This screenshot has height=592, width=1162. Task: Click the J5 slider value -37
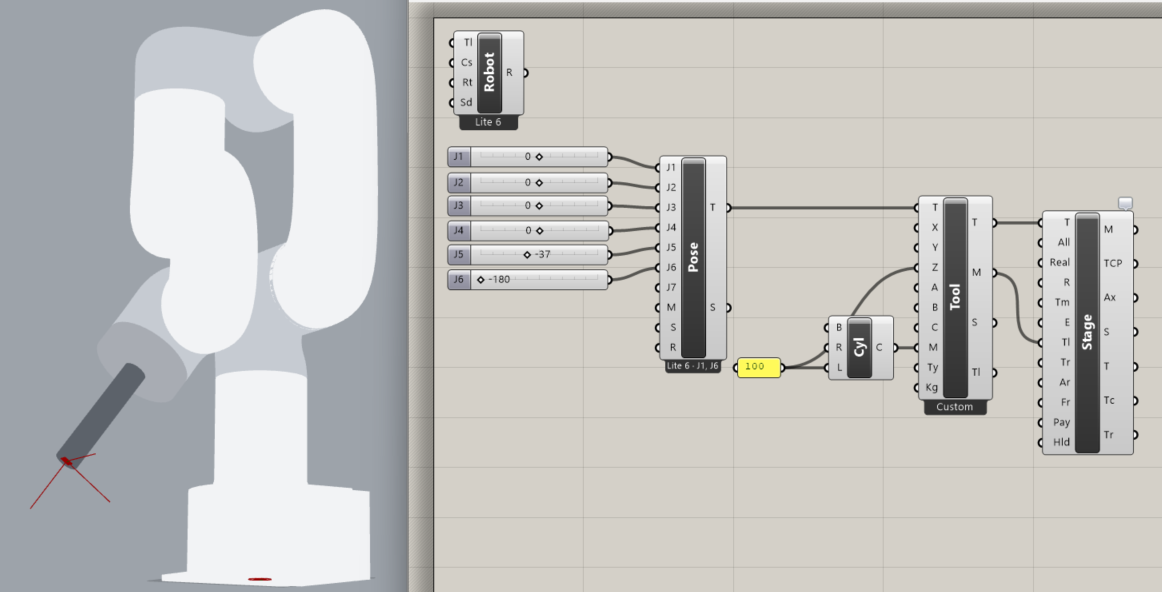tap(542, 254)
